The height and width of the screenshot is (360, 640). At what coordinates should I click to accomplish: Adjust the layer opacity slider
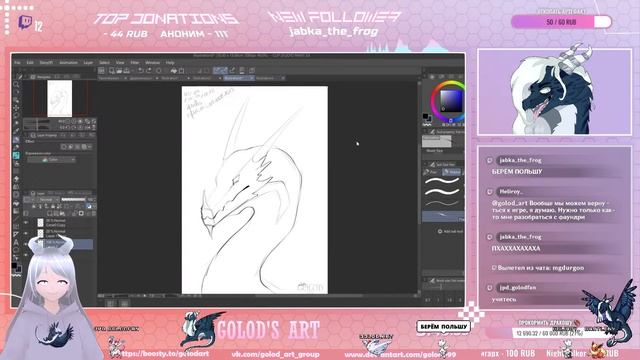[x=73, y=200]
